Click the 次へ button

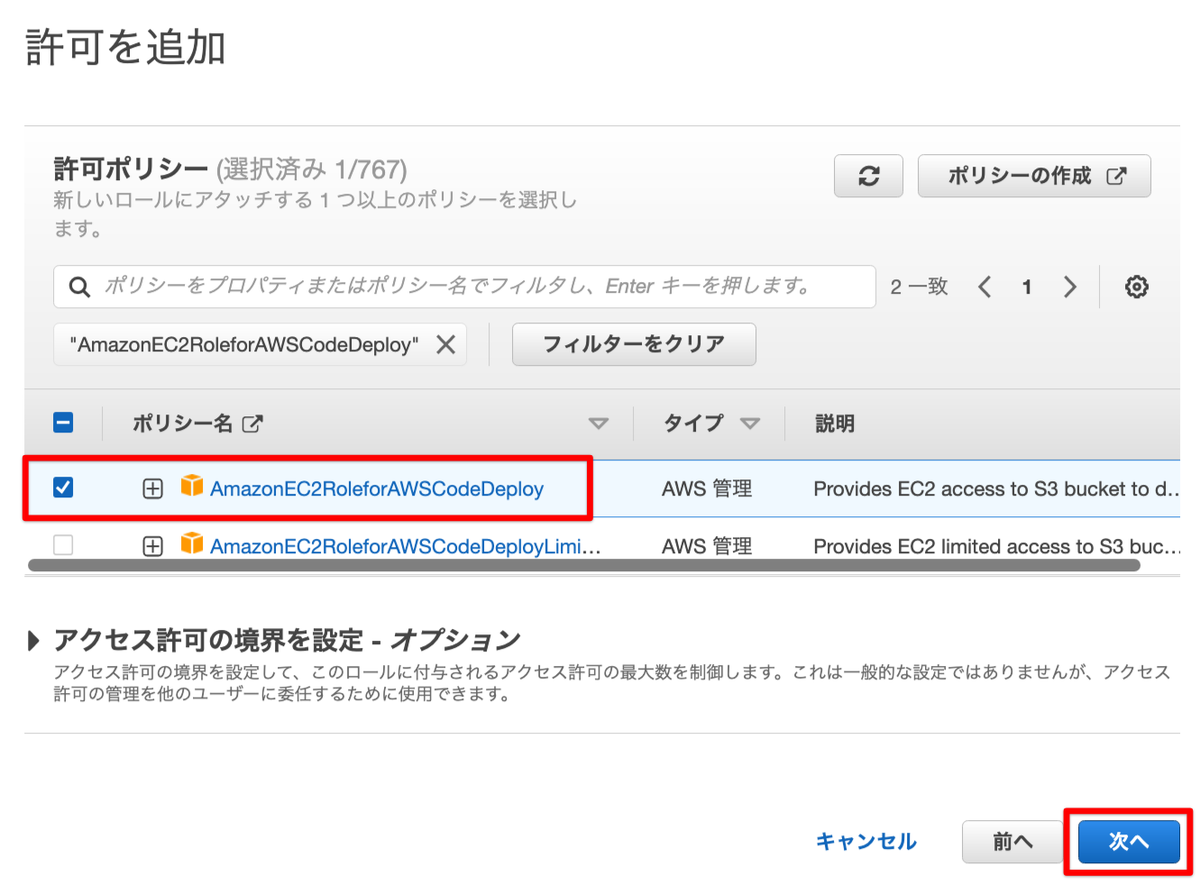(1129, 842)
